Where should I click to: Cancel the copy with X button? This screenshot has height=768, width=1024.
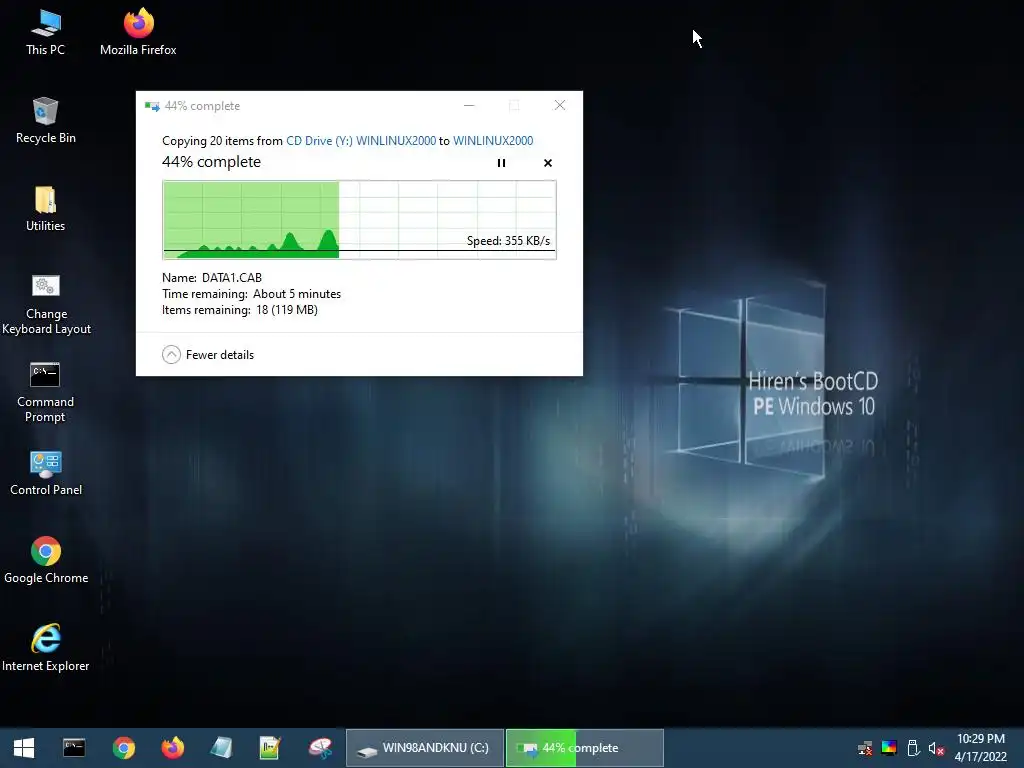tap(548, 163)
